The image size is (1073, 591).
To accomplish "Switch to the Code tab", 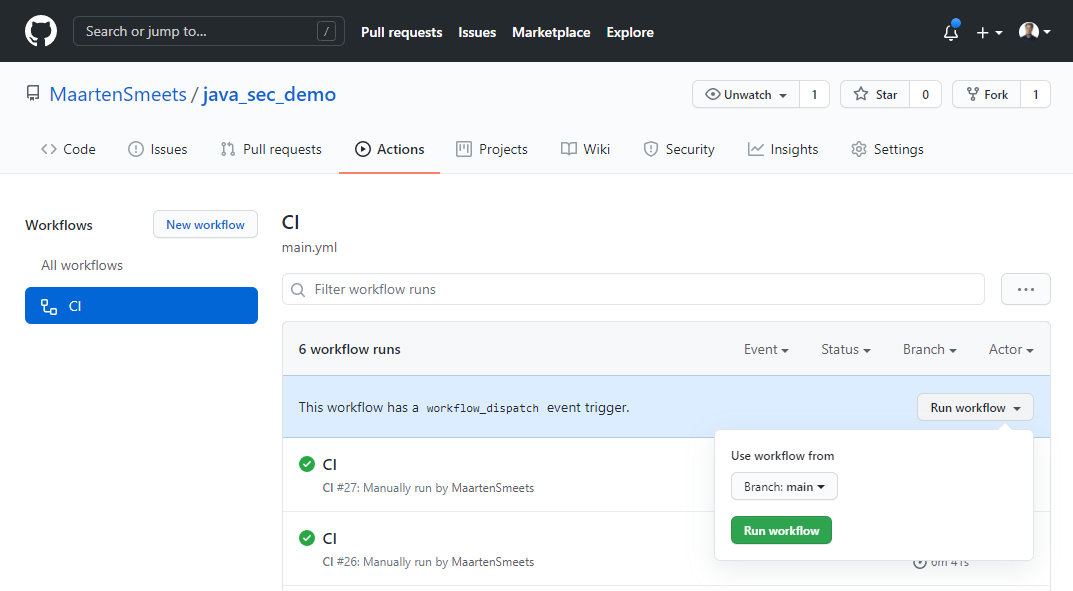I will click(x=68, y=149).
